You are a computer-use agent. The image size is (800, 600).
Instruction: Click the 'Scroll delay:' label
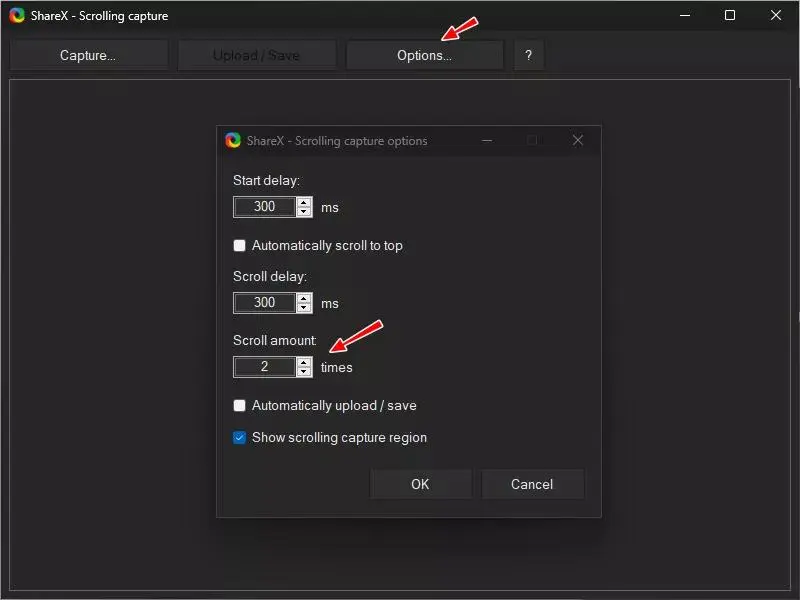[x=270, y=277]
